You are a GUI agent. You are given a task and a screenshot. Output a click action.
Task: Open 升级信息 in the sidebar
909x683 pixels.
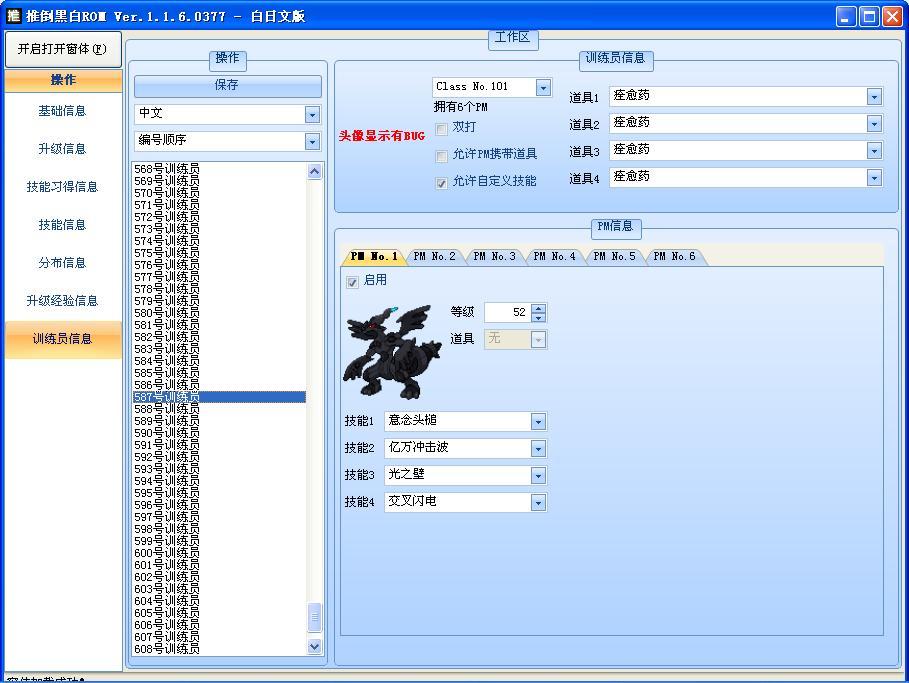pyautogui.click(x=63, y=149)
